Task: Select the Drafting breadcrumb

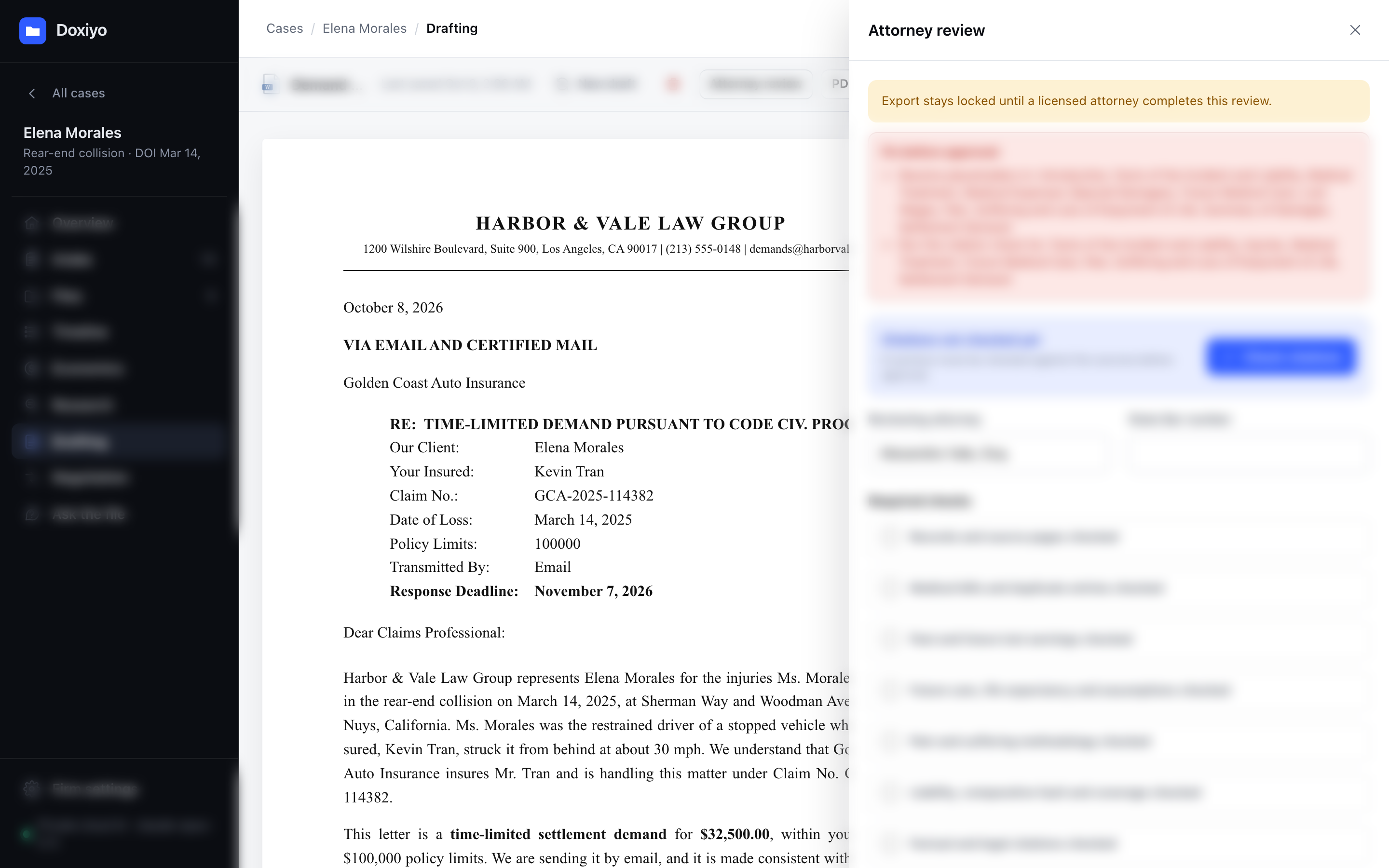Action: (452, 28)
